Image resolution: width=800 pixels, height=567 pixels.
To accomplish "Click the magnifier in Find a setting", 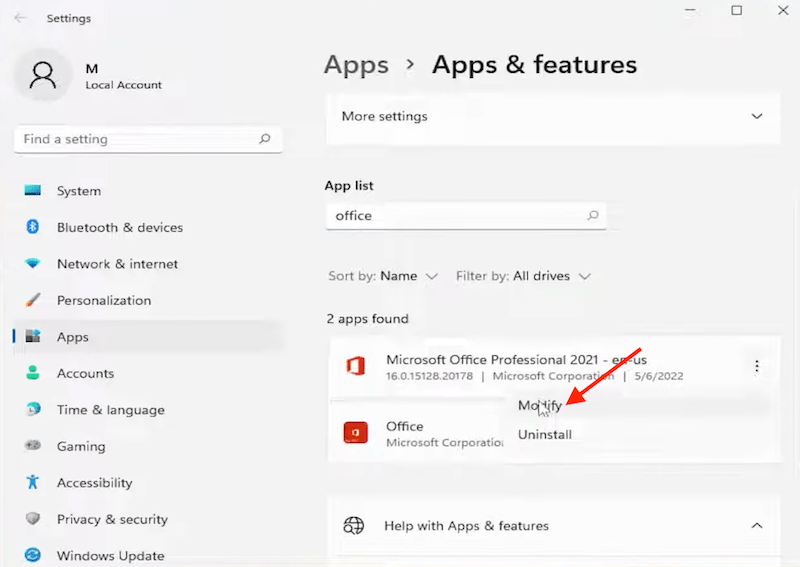I will (x=264, y=139).
